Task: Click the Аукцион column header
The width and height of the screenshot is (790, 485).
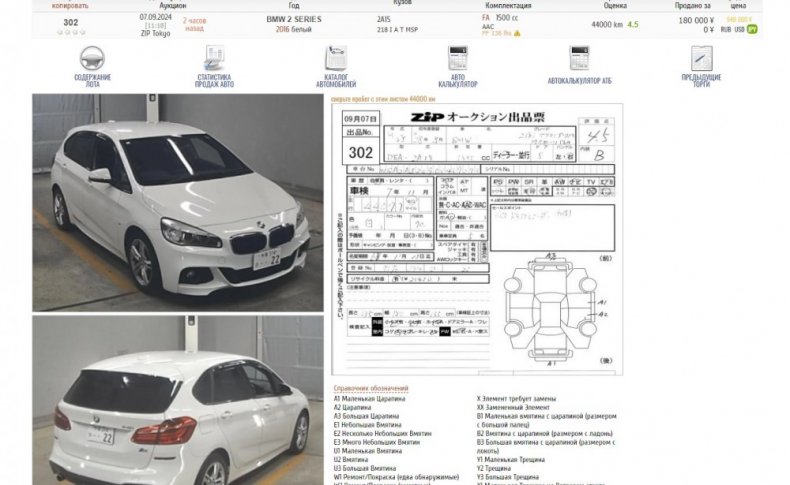Action: click(173, 6)
